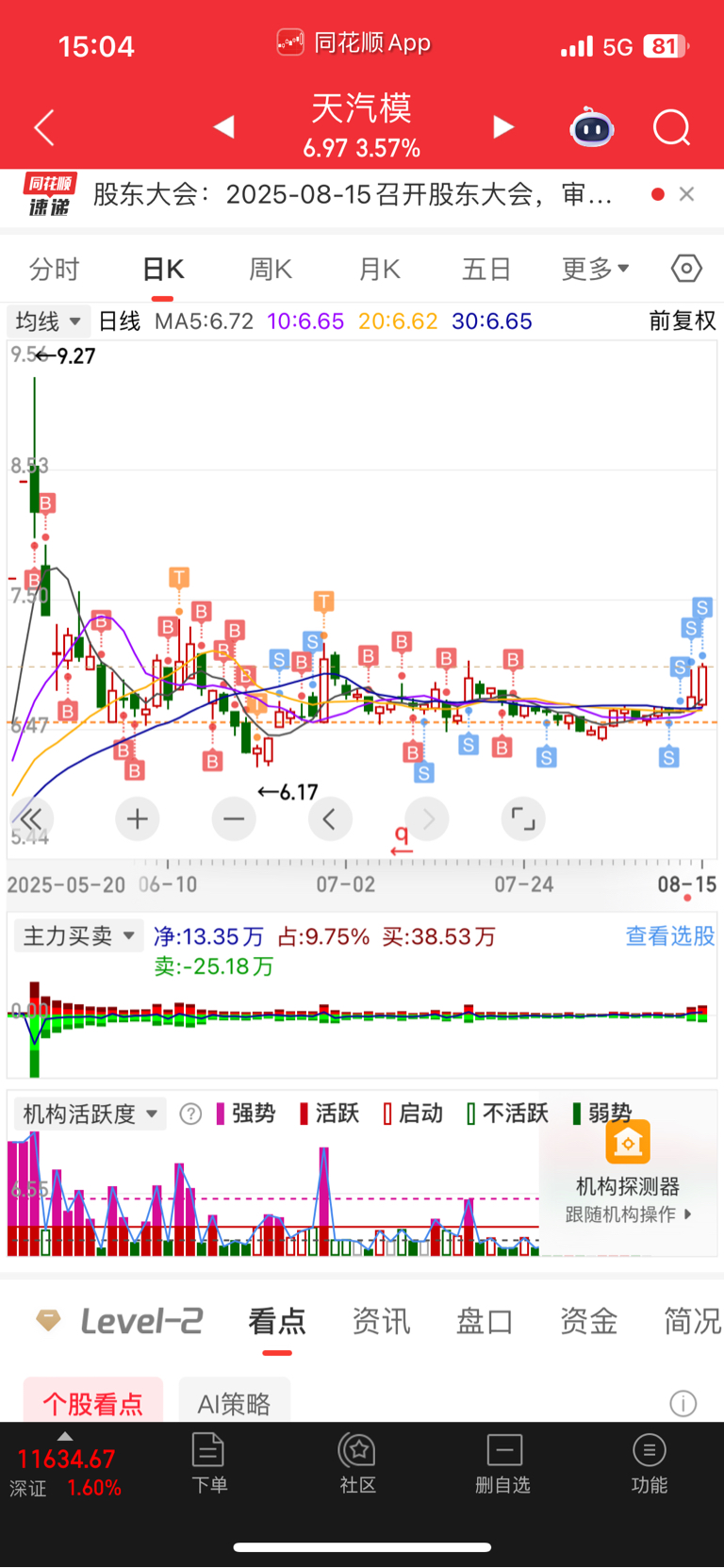Tap the 启动 hollow red legend swatch

[387, 1114]
